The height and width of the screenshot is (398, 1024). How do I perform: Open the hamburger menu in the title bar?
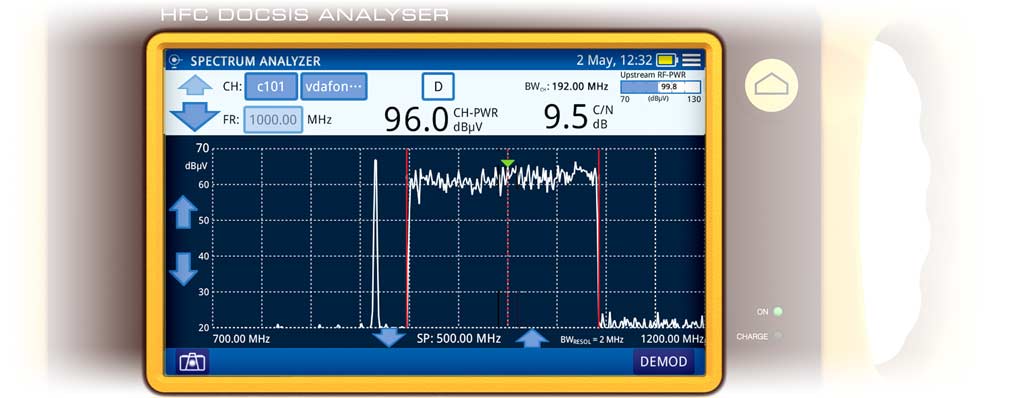click(x=691, y=61)
